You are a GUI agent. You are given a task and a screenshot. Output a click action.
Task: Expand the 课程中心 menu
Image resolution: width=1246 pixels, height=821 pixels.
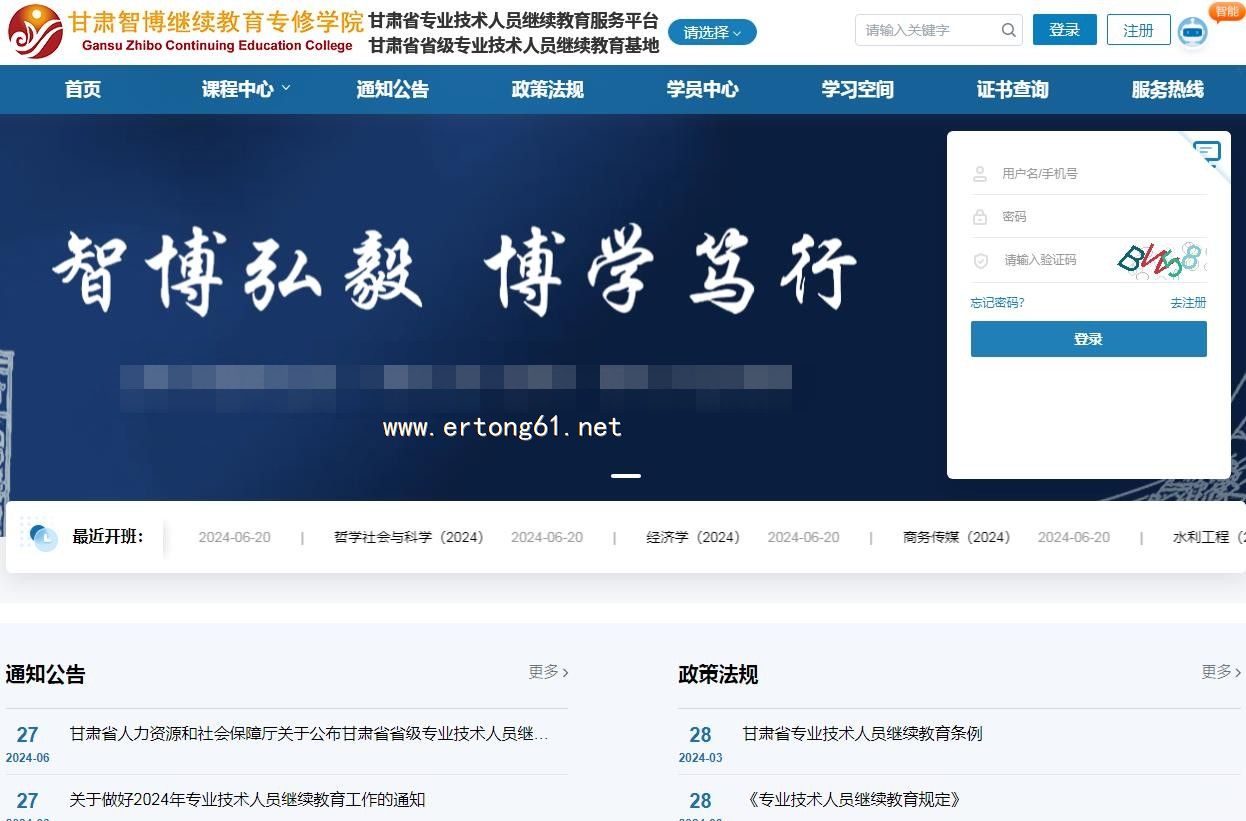[246, 89]
